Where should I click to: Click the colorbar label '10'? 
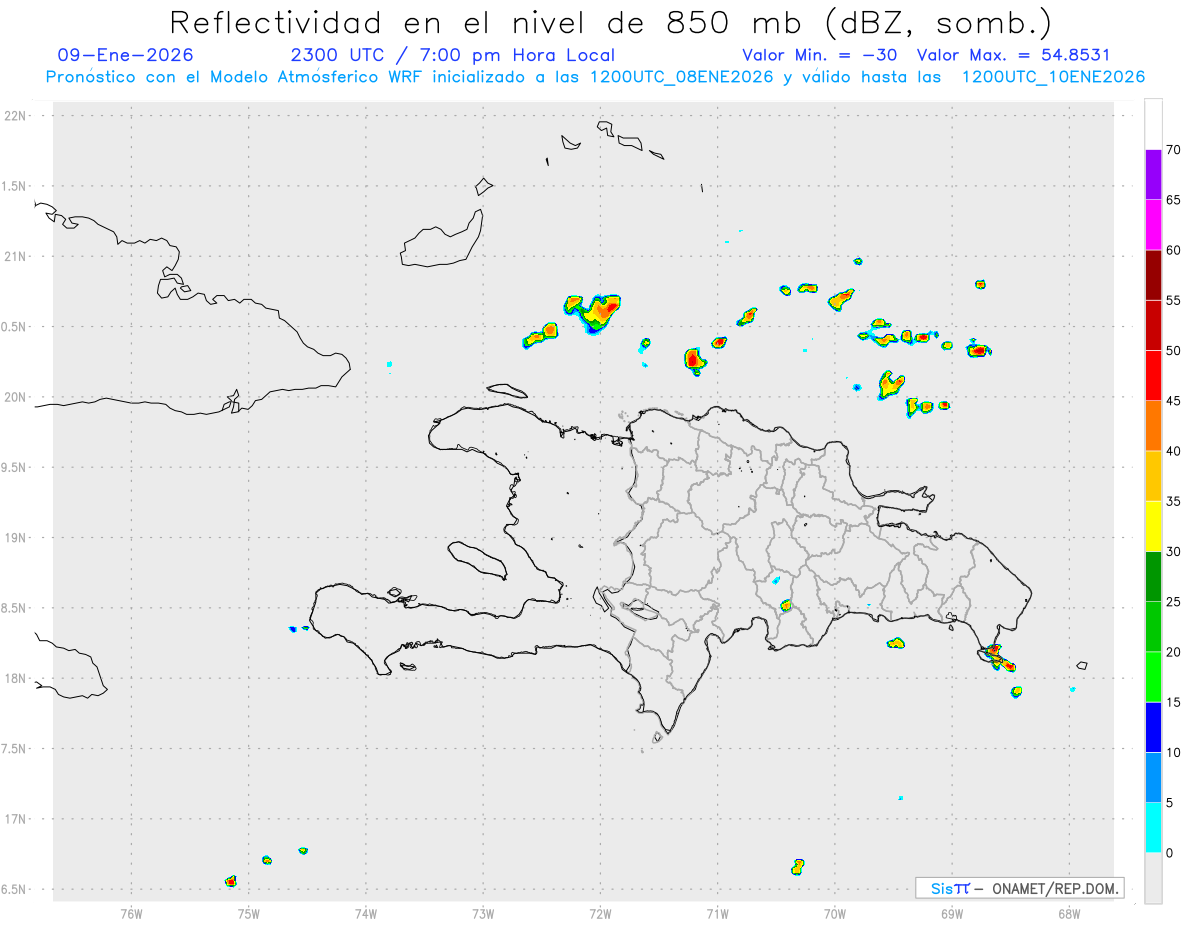(x=1174, y=753)
